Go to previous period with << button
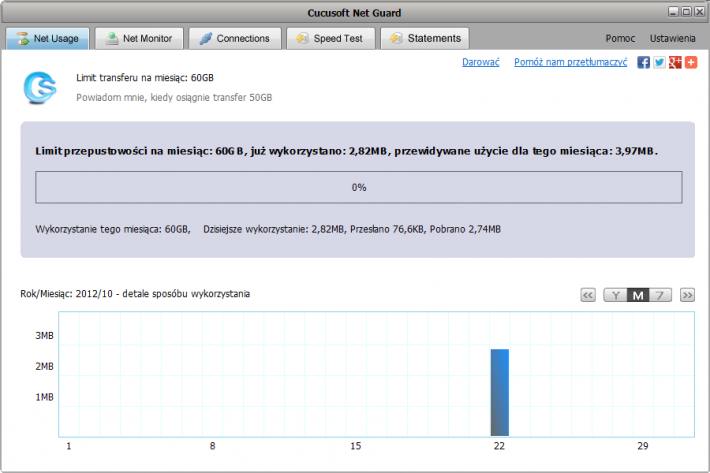The width and height of the screenshot is (710, 473). click(x=588, y=295)
